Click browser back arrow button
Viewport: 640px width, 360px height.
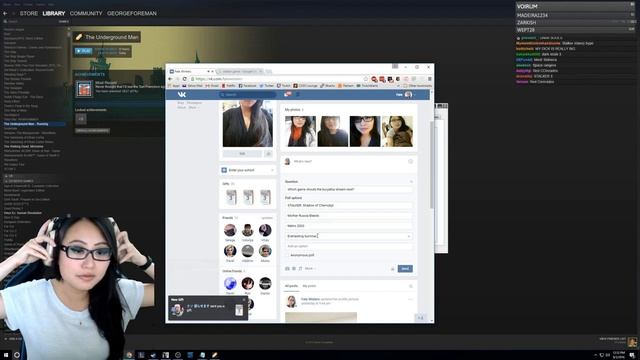pos(171,79)
